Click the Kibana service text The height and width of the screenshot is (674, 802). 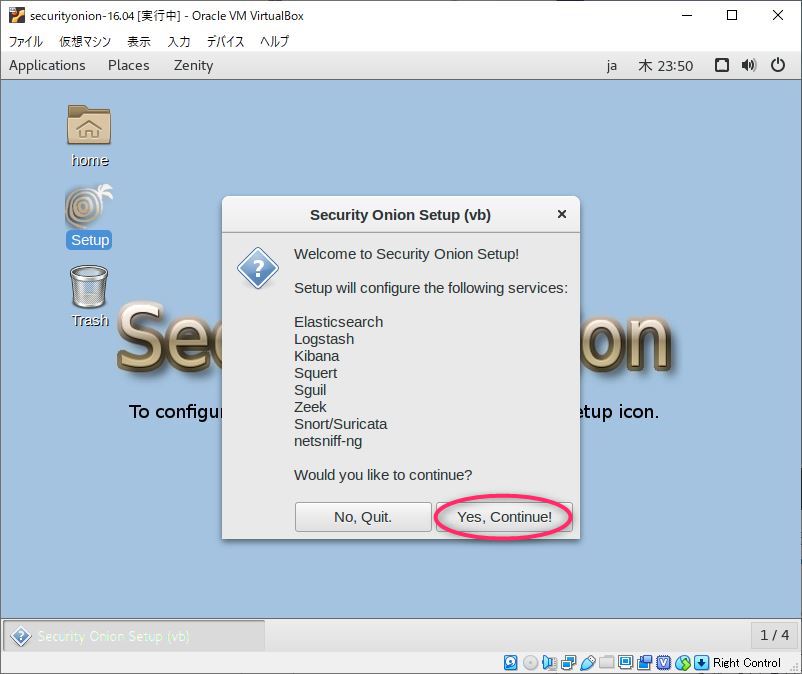tap(316, 355)
